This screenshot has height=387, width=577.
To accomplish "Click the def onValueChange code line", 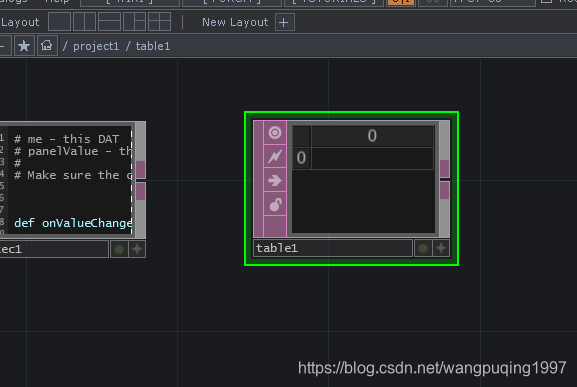I will click(x=73, y=223).
